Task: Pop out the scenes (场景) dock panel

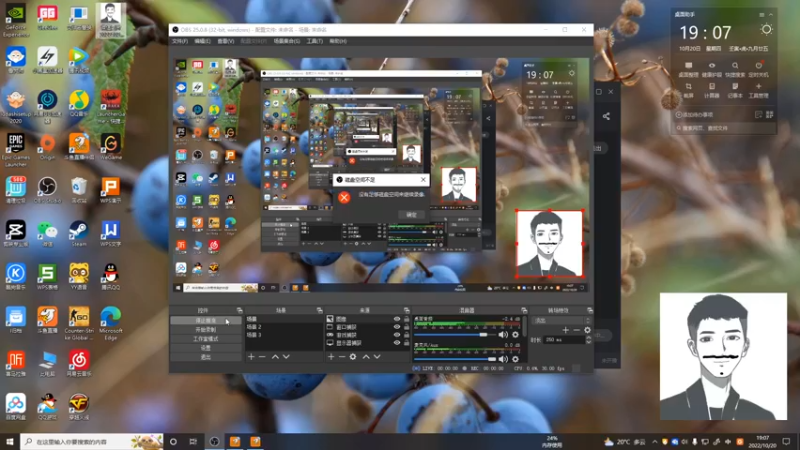Action: pyautogui.click(x=319, y=310)
